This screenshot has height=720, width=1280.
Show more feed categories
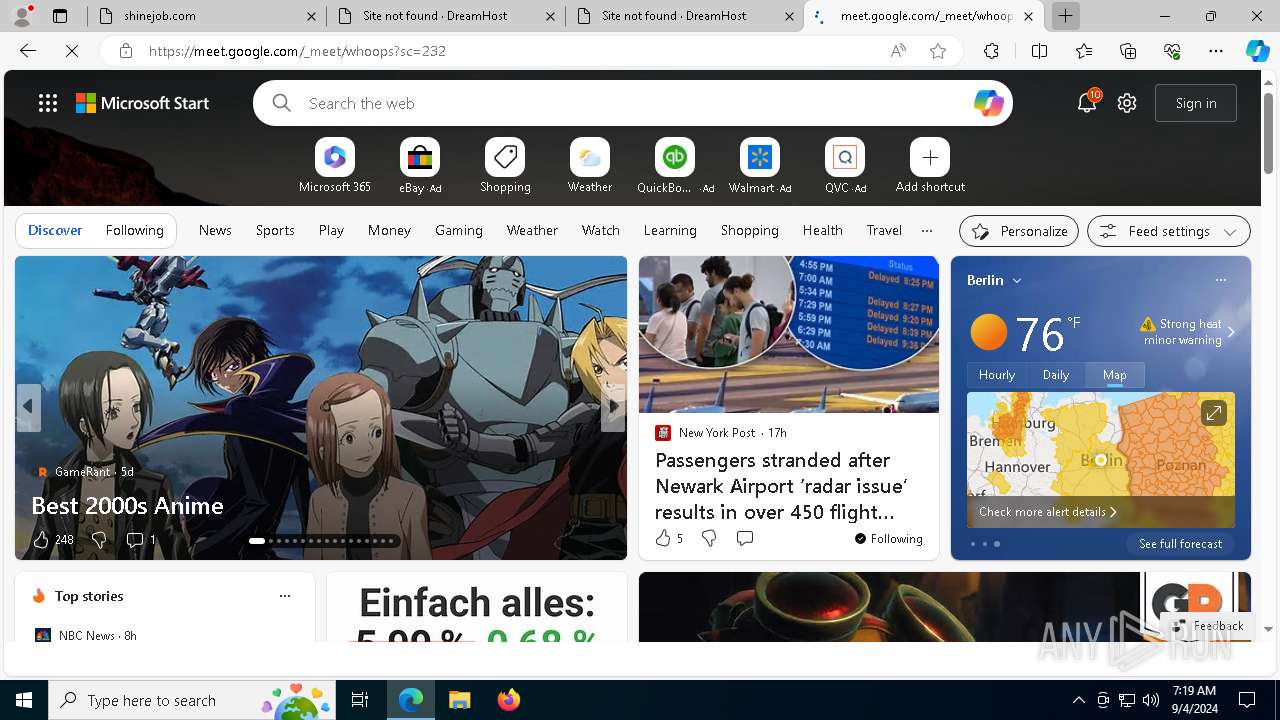coord(926,230)
